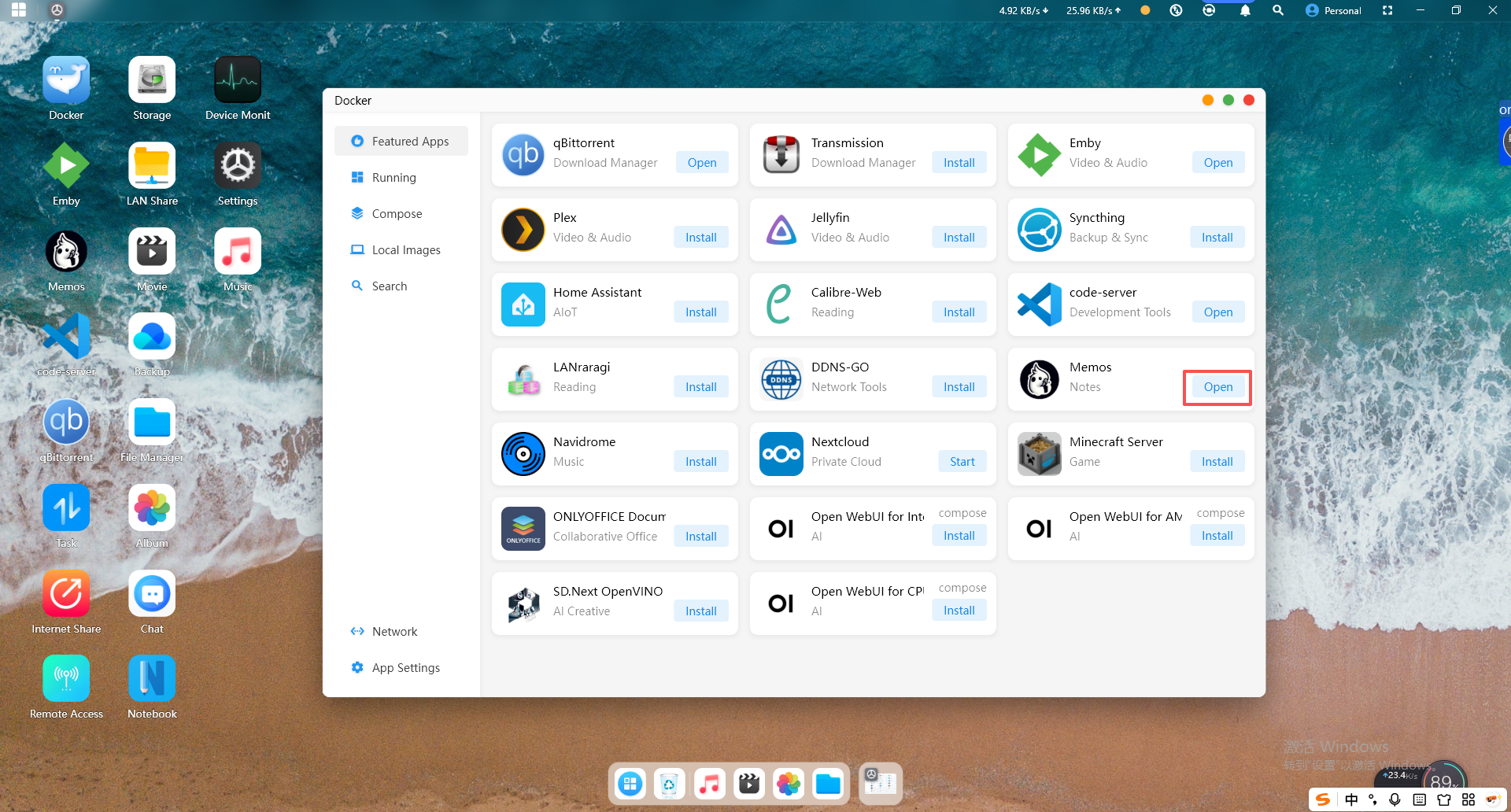Open the Internet Share desktop icon
This screenshot has width=1511, height=812.
66,594
